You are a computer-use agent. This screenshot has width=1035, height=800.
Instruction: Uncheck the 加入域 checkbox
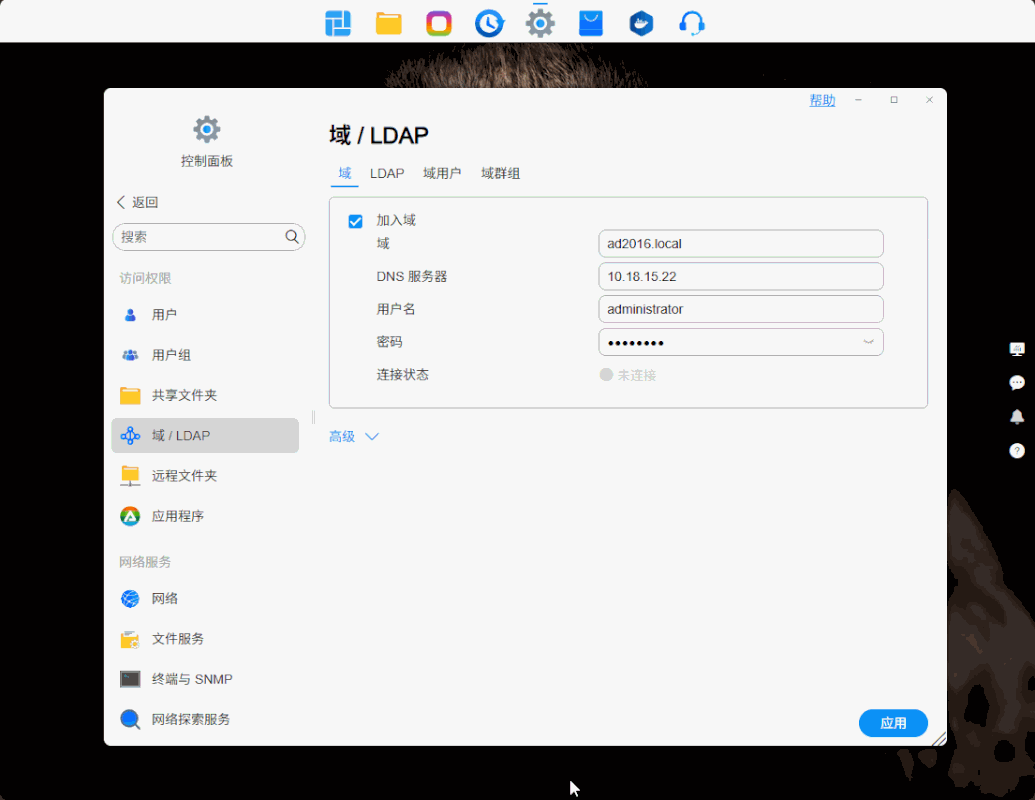[x=355, y=221]
